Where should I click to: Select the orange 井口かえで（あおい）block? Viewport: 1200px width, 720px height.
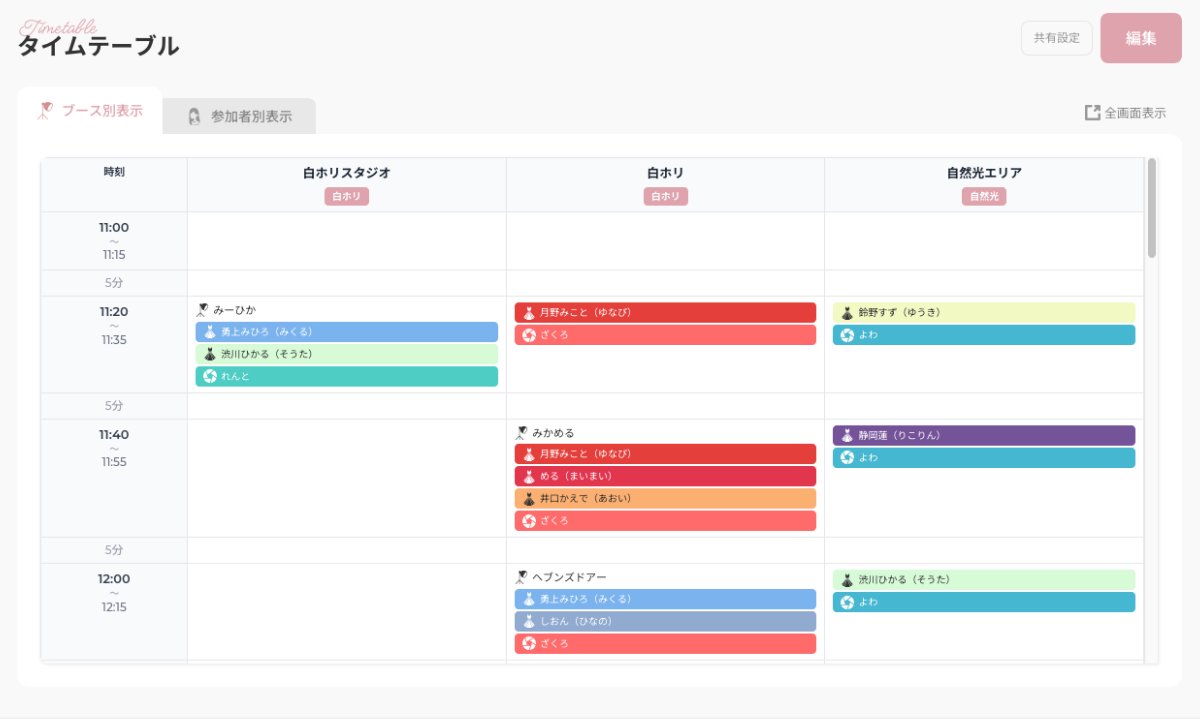click(x=665, y=498)
